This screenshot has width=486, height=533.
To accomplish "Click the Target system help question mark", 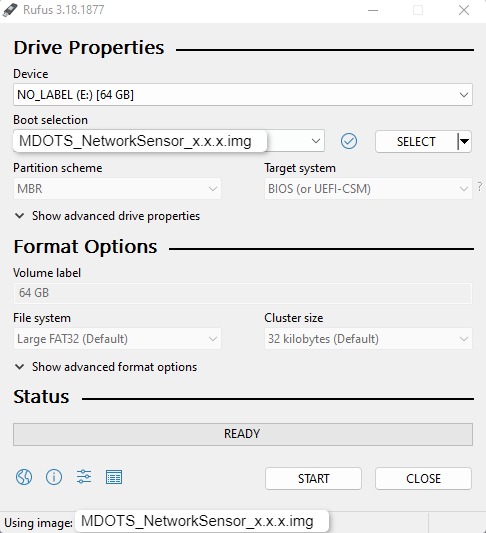I will click(480, 187).
